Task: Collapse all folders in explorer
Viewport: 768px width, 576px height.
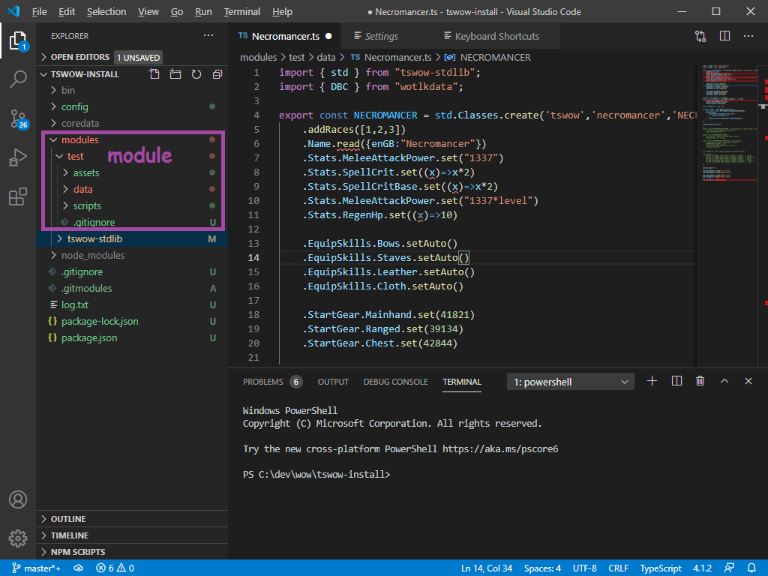Action: pos(217,74)
